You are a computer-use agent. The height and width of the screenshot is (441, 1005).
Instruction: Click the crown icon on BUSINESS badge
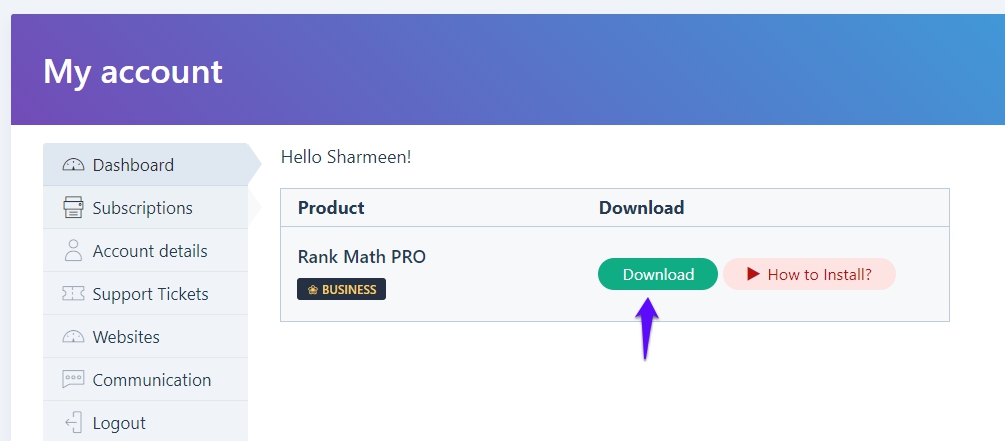312,290
